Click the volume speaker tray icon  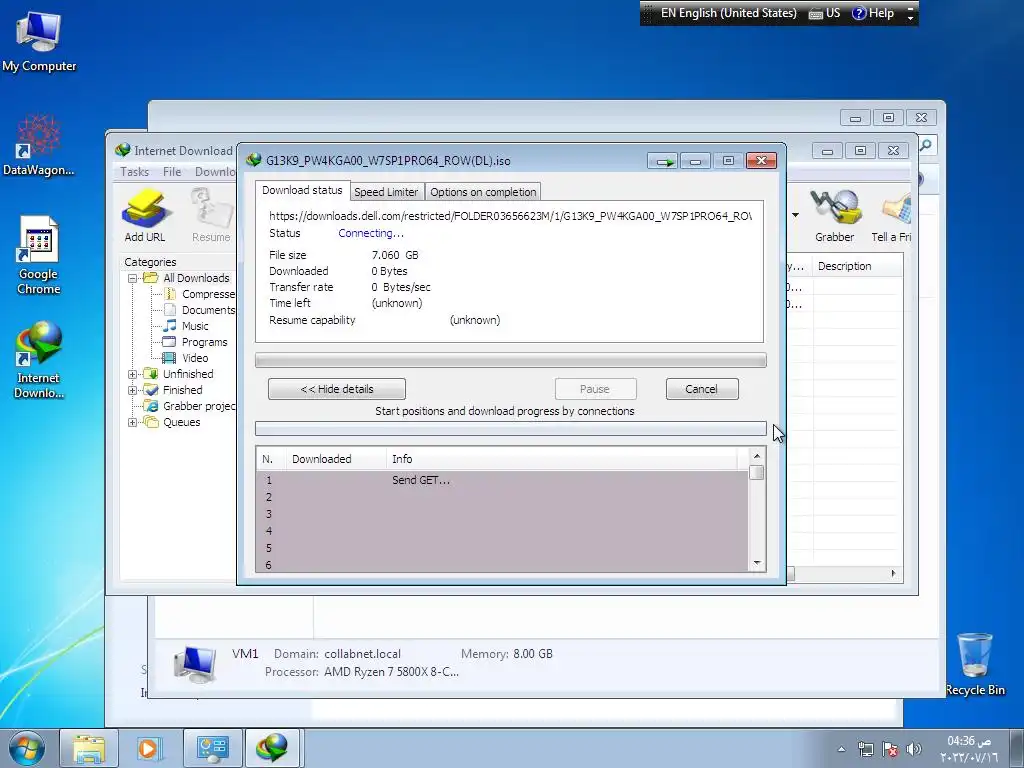914,750
